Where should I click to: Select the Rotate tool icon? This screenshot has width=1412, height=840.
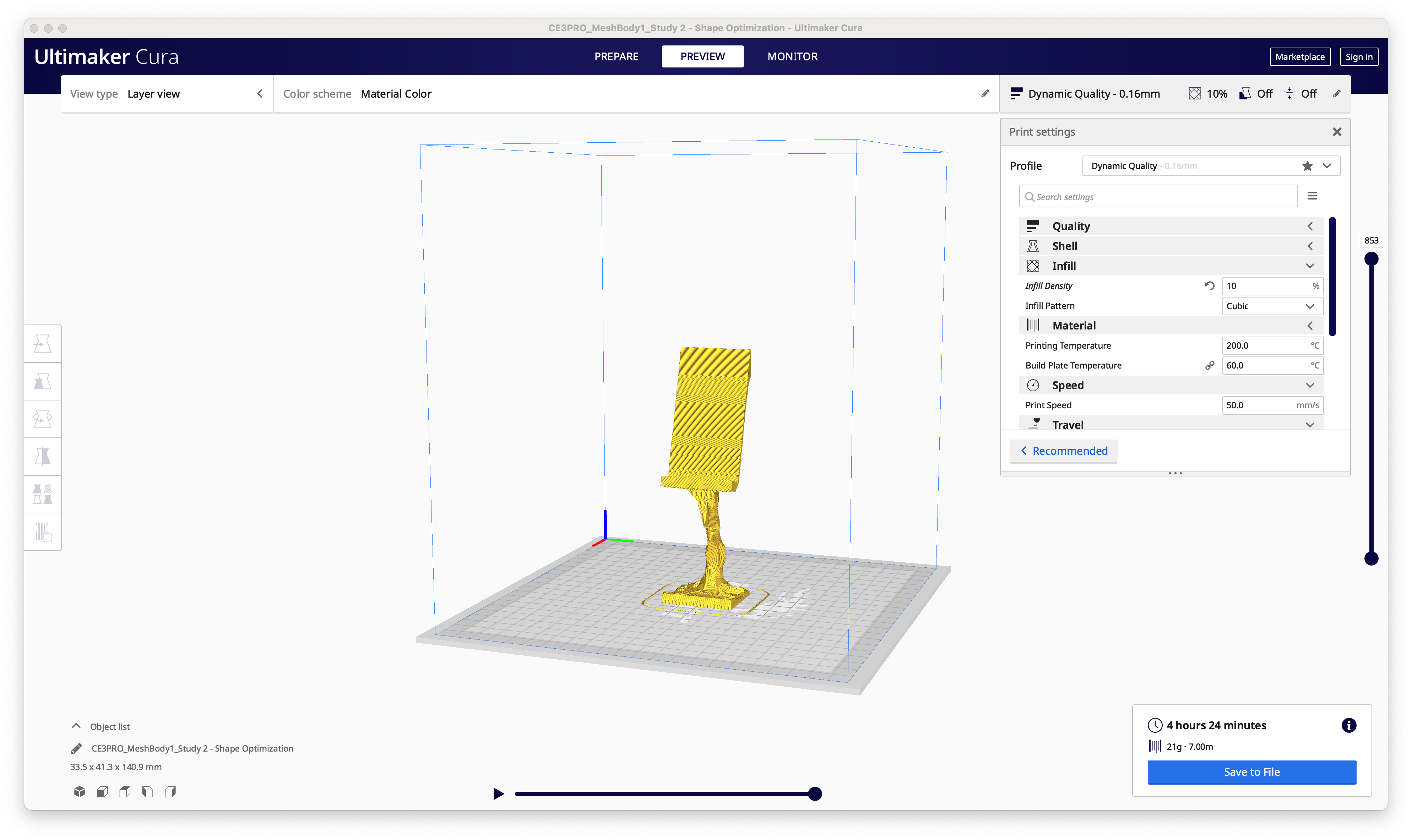point(43,419)
